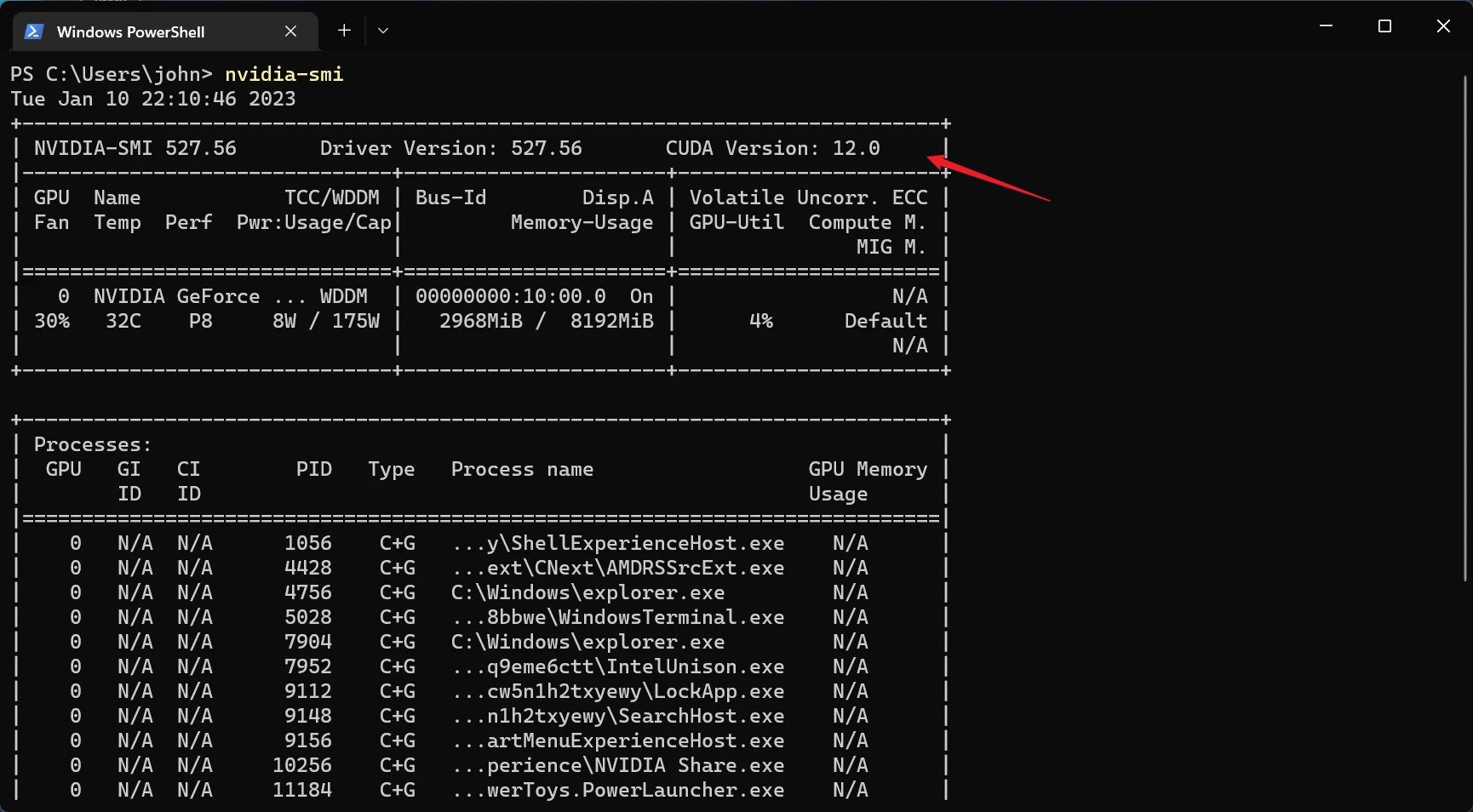Click the 'Processes:' label

94,444
